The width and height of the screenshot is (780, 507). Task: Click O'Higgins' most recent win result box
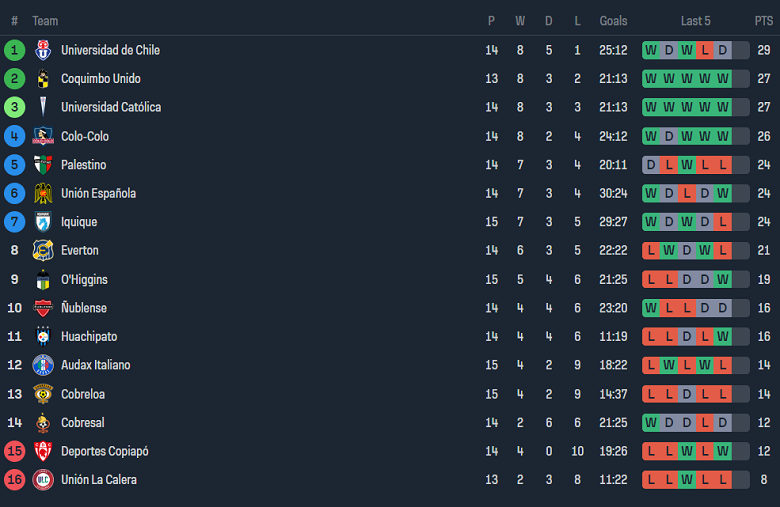coord(722,279)
